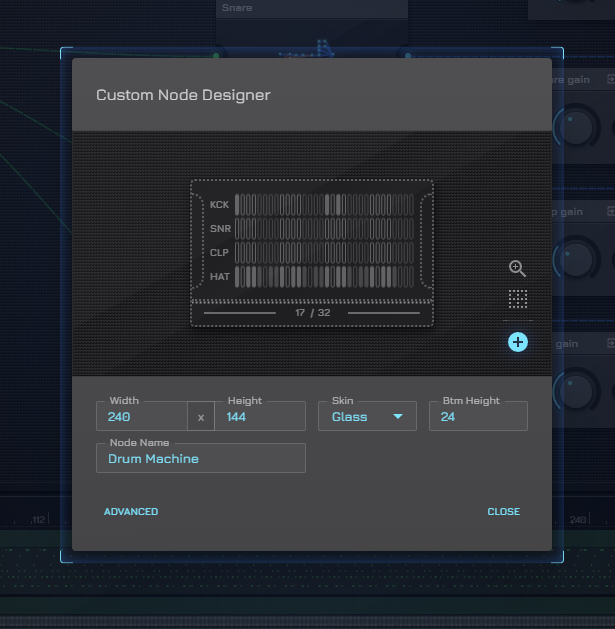Click the Height field showing 144
This screenshot has width=615, height=629.
(x=259, y=417)
